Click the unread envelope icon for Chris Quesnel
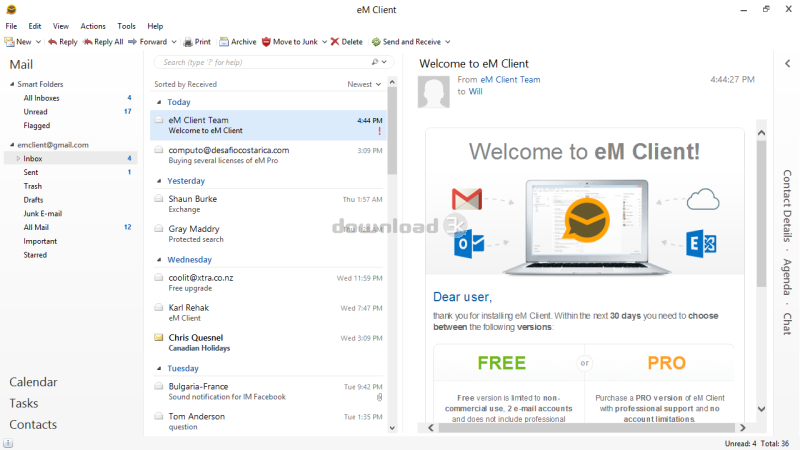800x450 pixels. click(159, 337)
